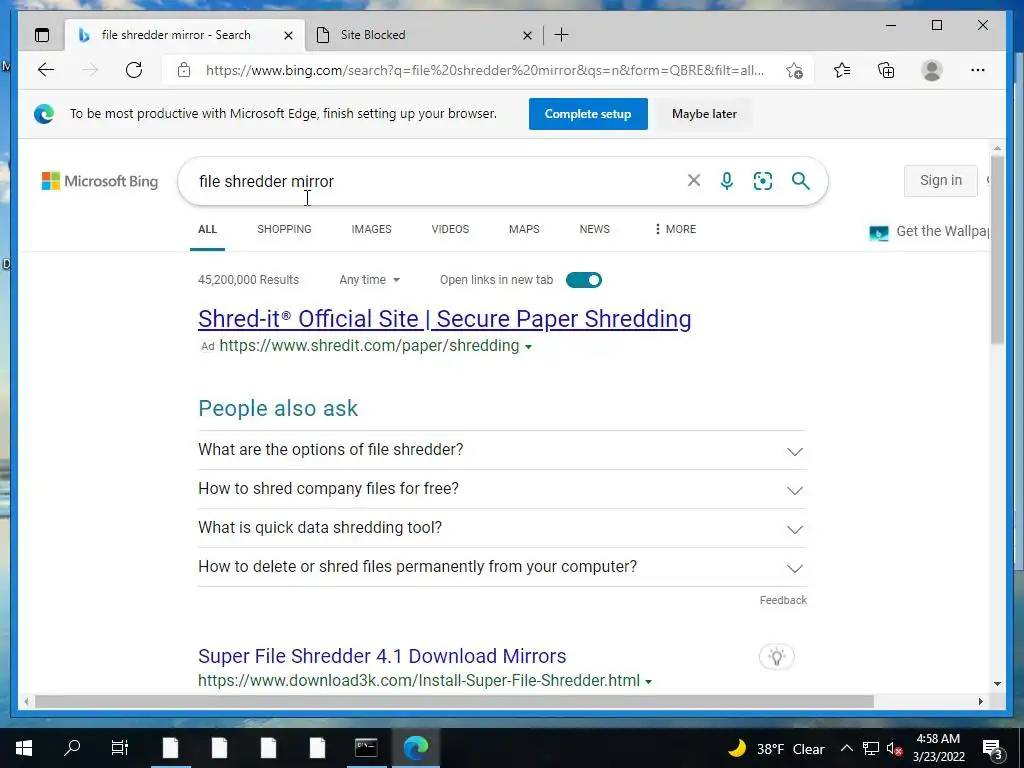Switch to the NEWS tab
The image size is (1024, 768).
coord(594,229)
